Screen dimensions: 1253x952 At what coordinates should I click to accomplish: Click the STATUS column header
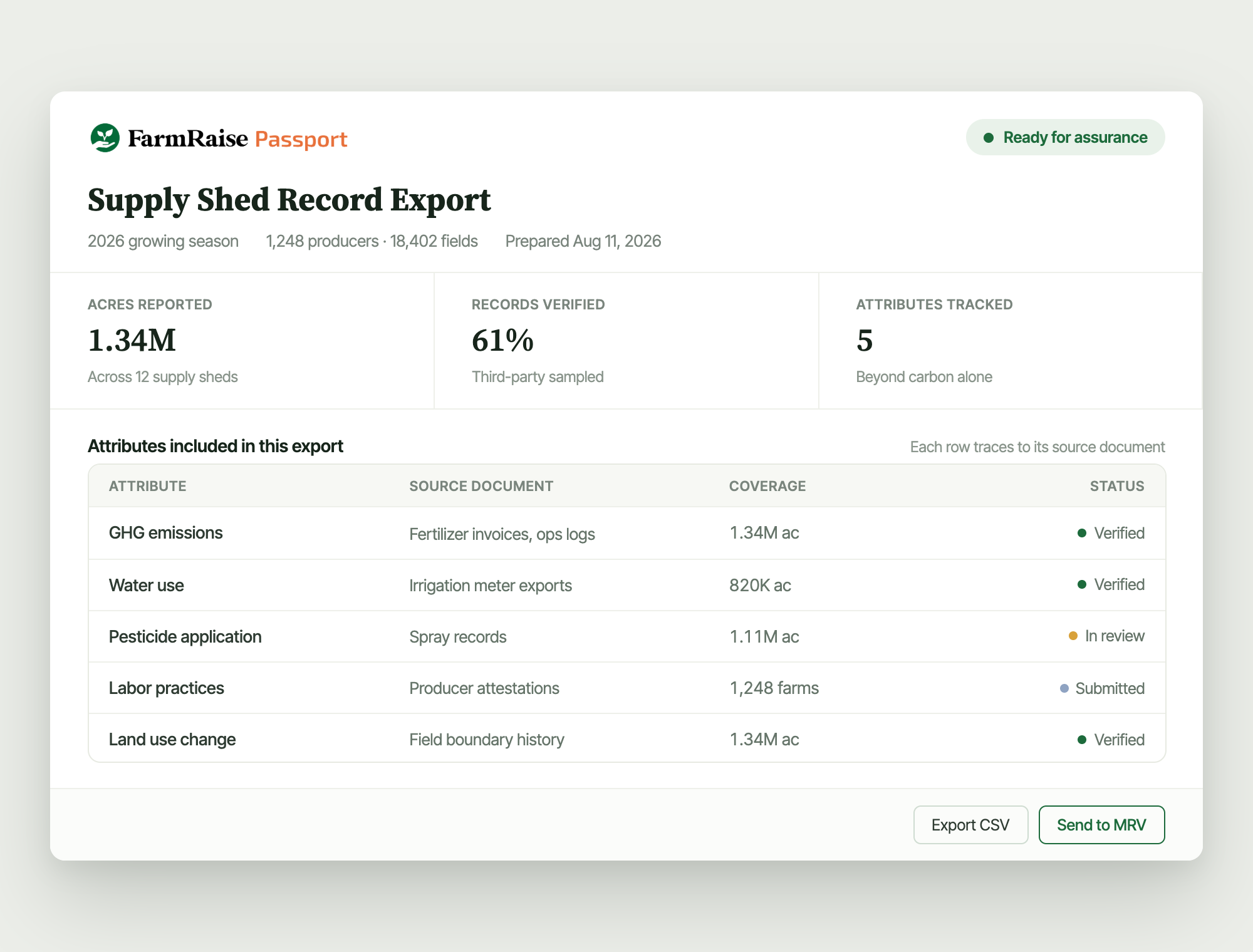(x=1117, y=486)
